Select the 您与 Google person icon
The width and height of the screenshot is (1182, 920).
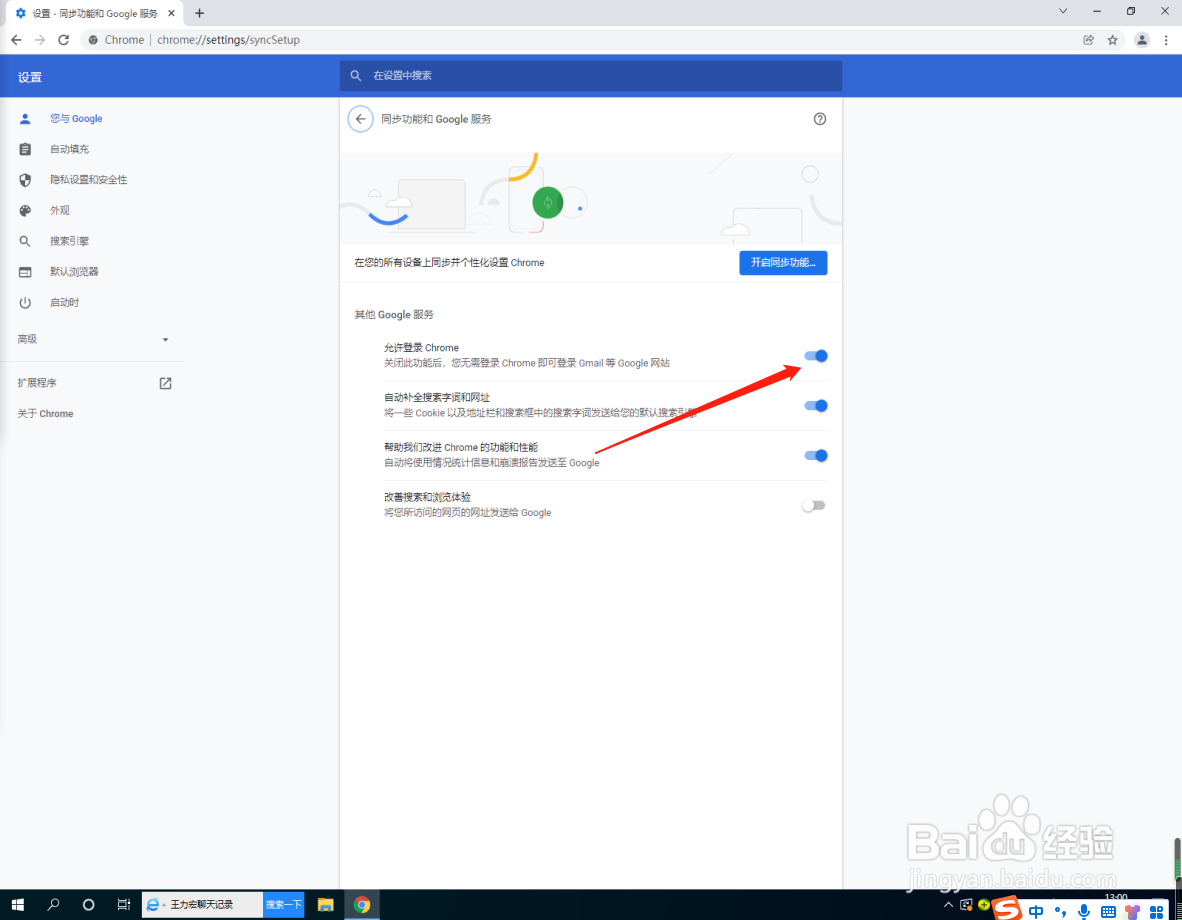click(24, 118)
